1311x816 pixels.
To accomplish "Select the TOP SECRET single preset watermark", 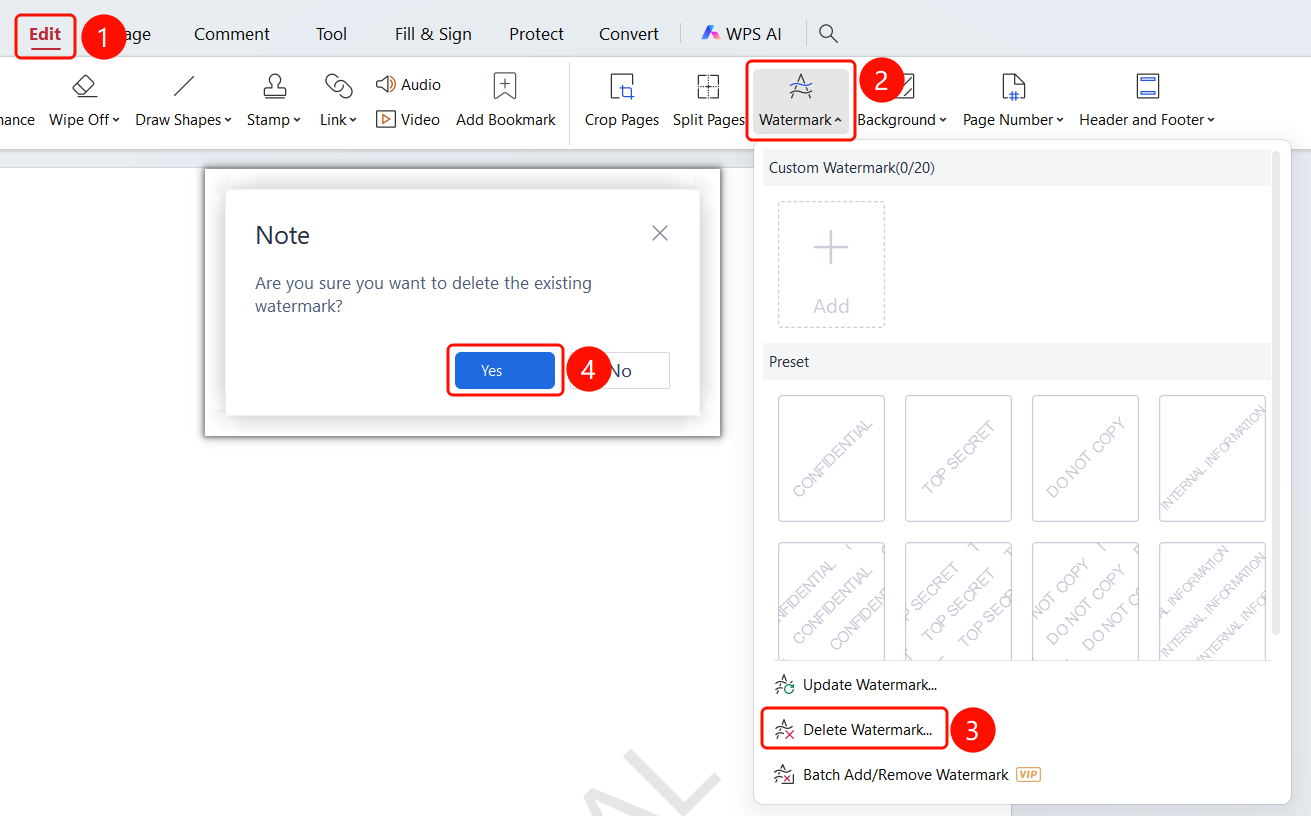I will [958, 458].
